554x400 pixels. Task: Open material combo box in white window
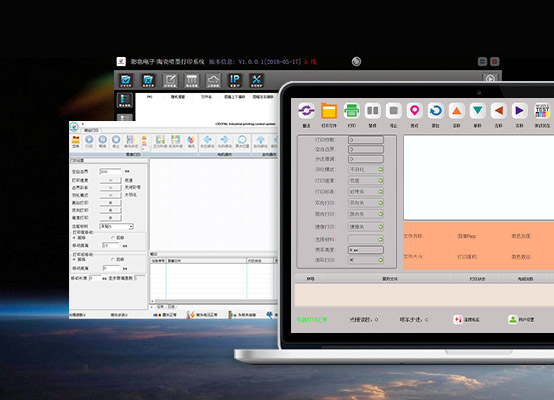[x=117, y=227]
